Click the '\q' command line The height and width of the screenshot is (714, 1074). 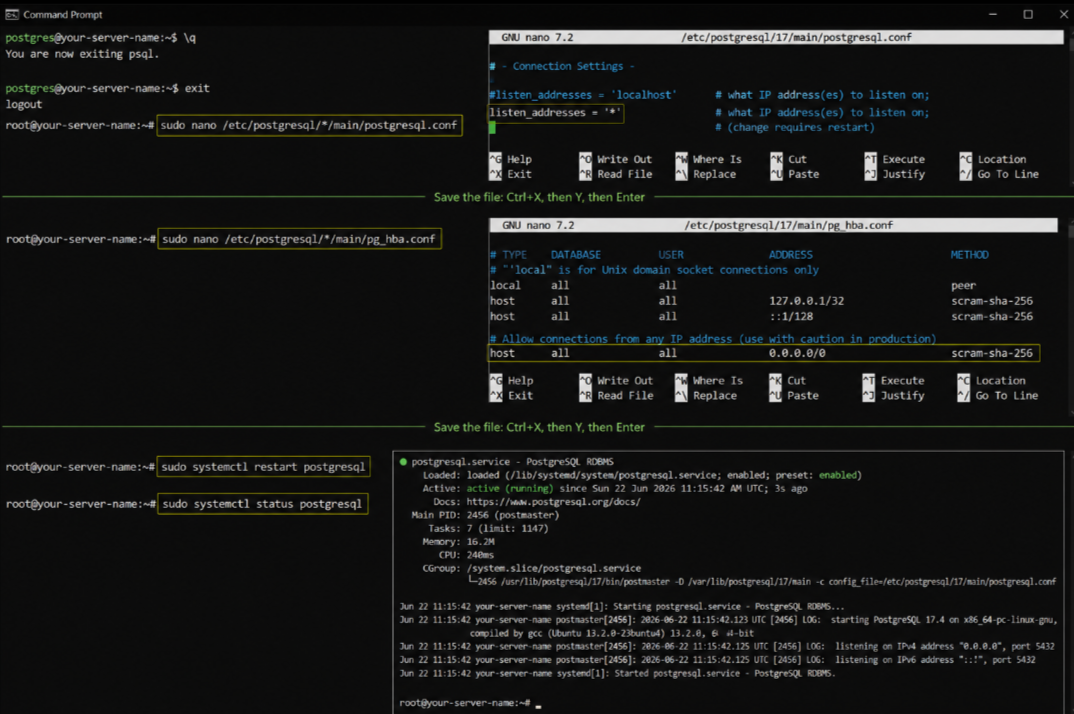coord(190,38)
